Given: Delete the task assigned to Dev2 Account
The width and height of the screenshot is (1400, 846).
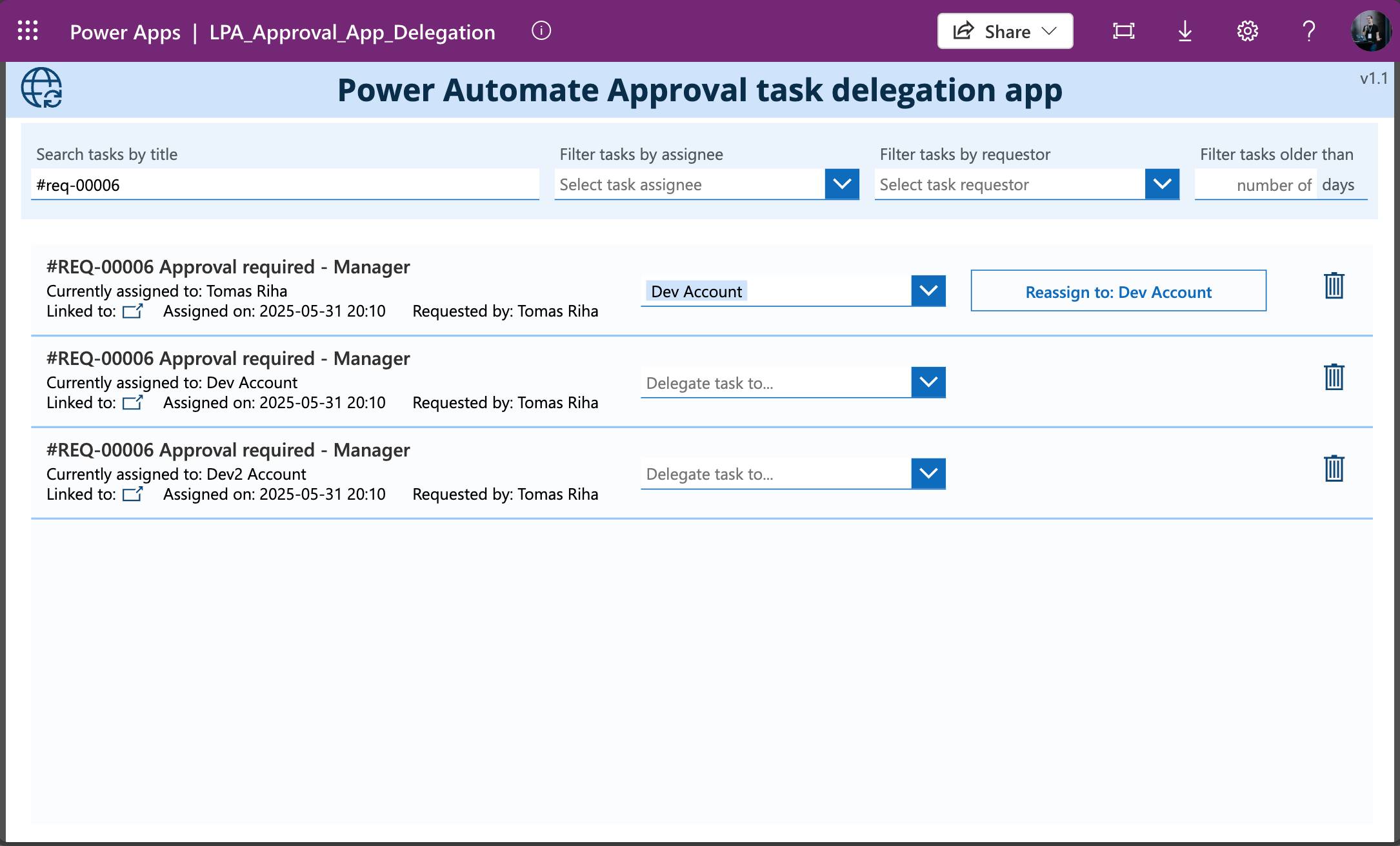Looking at the screenshot, I should click(x=1334, y=469).
